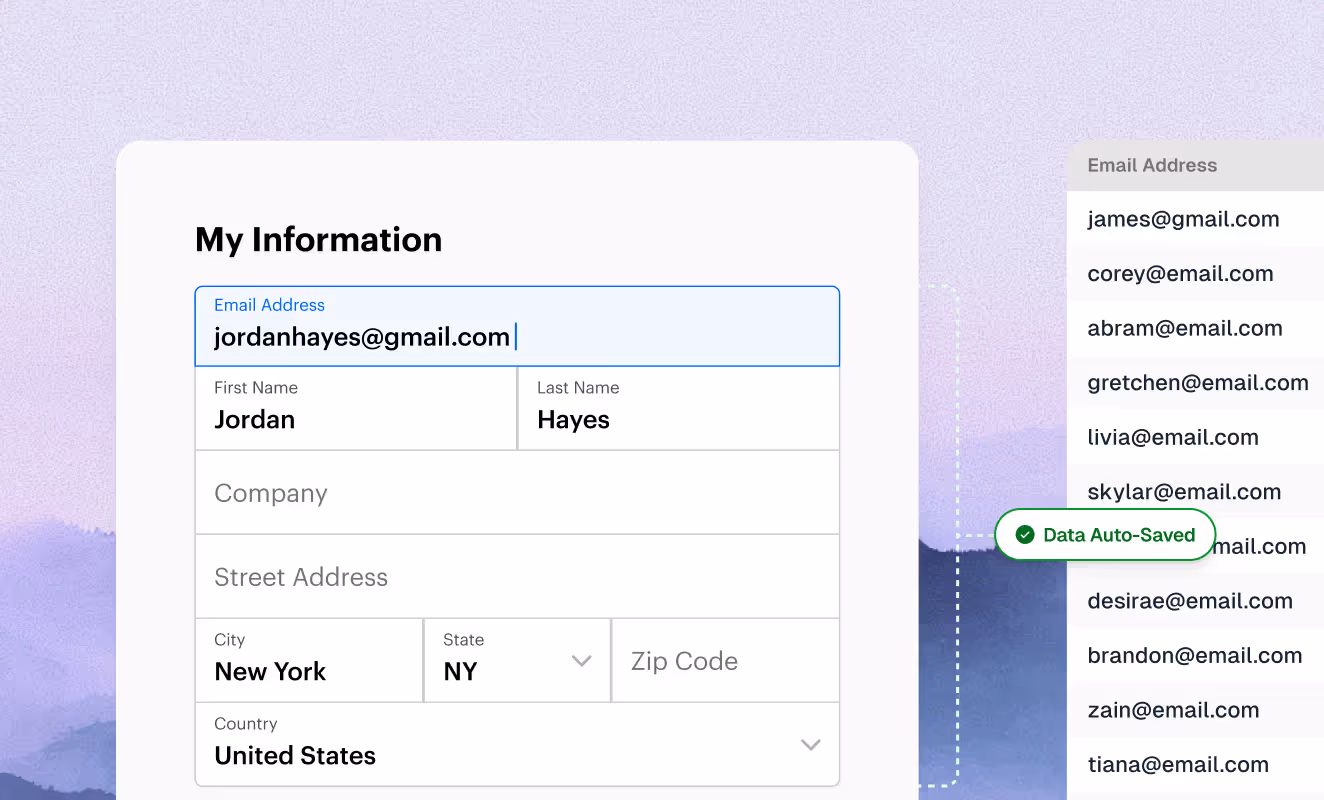This screenshot has width=1324, height=800.
Task: Choose abram@email.com row
Action: point(1195,328)
